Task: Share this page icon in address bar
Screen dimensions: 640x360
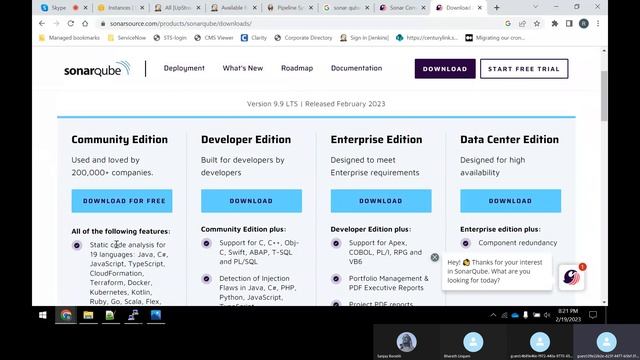Action: pyautogui.click(x=522, y=24)
